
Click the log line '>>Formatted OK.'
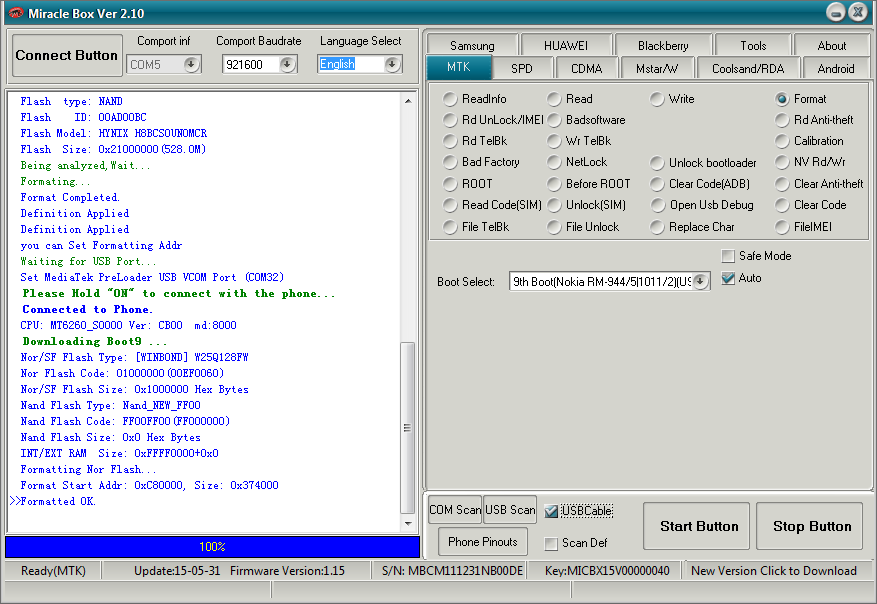click(x=53, y=501)
